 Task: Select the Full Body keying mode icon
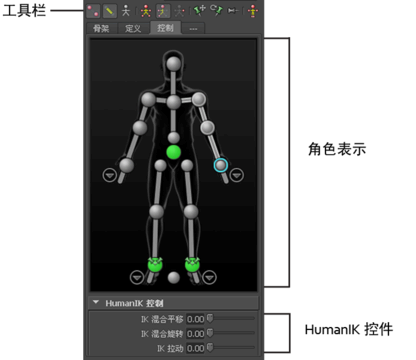click(146, 11)
